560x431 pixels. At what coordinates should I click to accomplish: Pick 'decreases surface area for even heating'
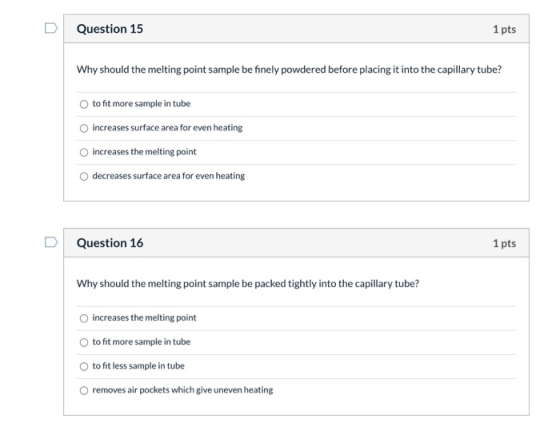(84, 176)
